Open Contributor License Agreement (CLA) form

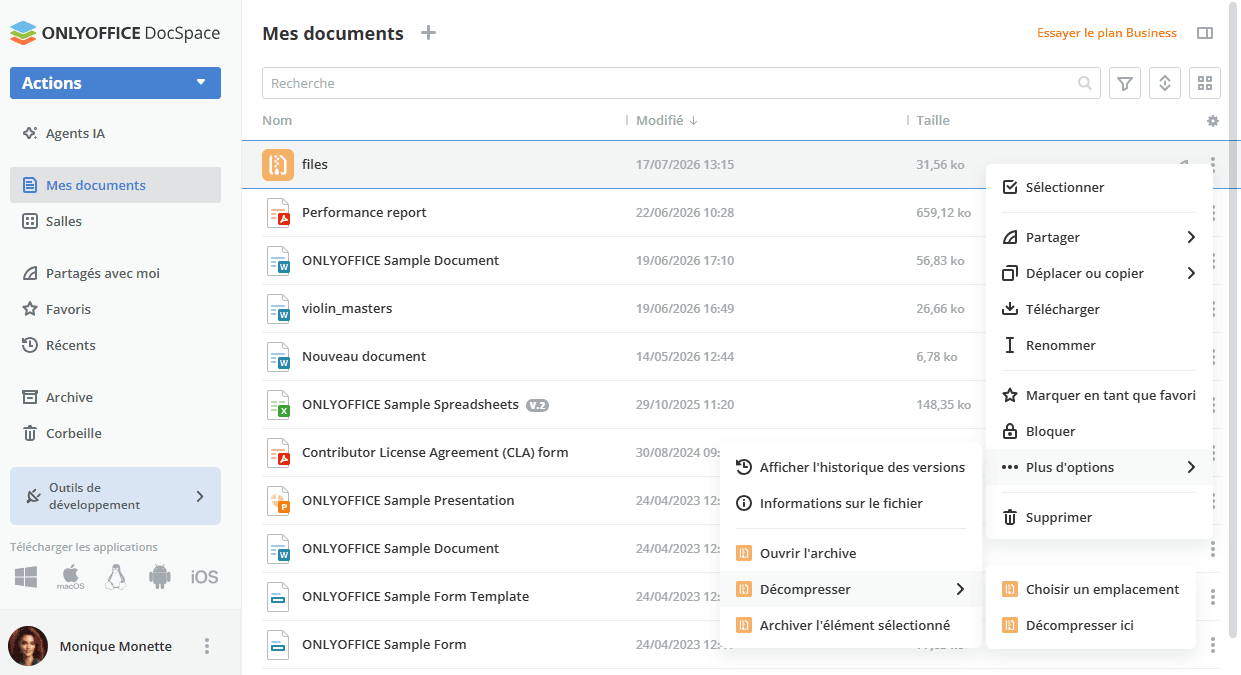pos(435,452)
